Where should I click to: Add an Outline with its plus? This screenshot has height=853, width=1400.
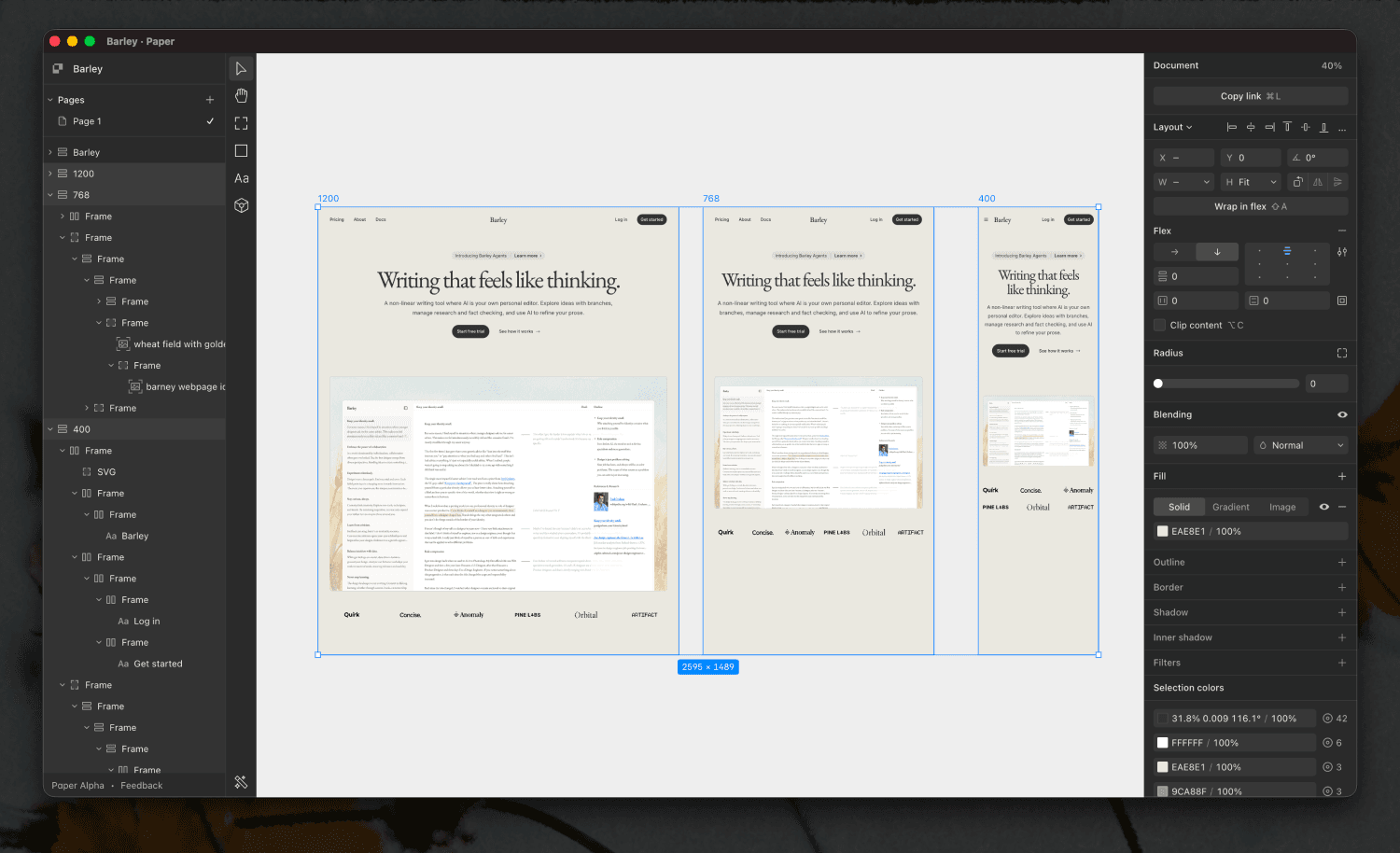(1342, 562)
